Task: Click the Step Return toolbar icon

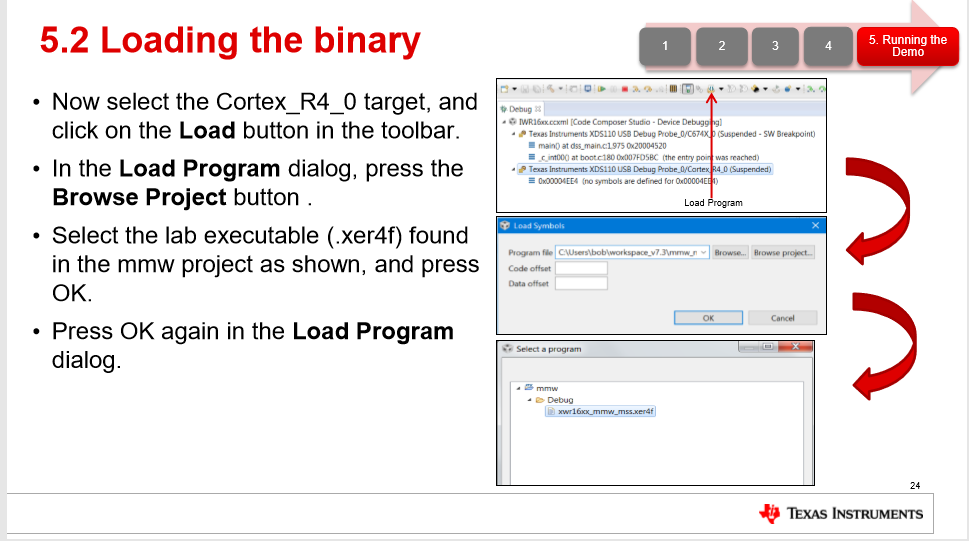Action: 660,89
